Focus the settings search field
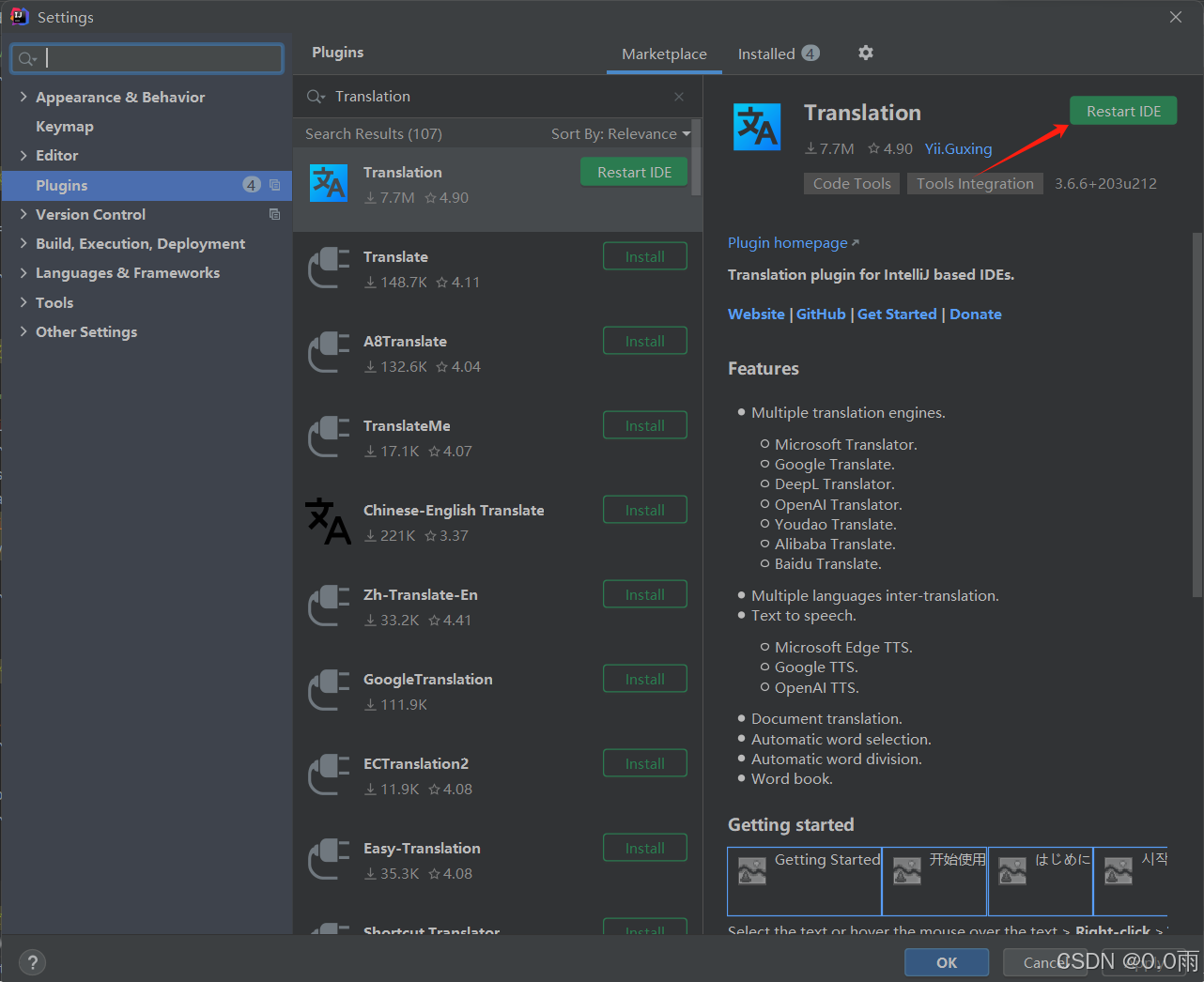 147,58
